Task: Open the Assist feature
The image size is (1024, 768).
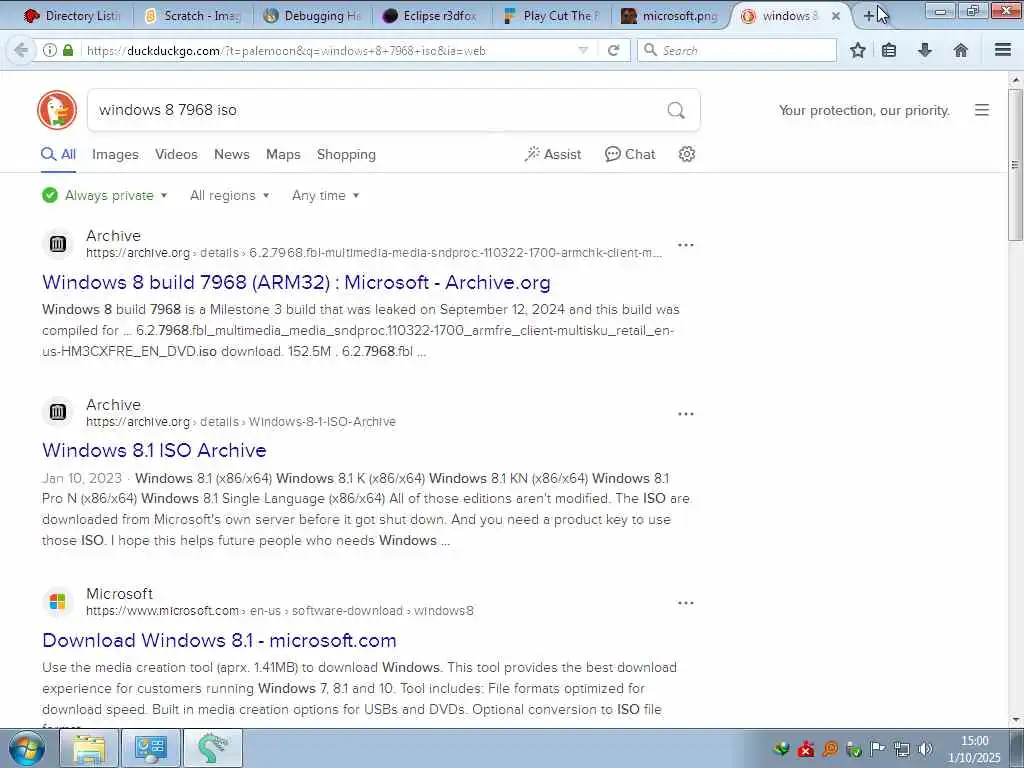Action: pos(552,154)
